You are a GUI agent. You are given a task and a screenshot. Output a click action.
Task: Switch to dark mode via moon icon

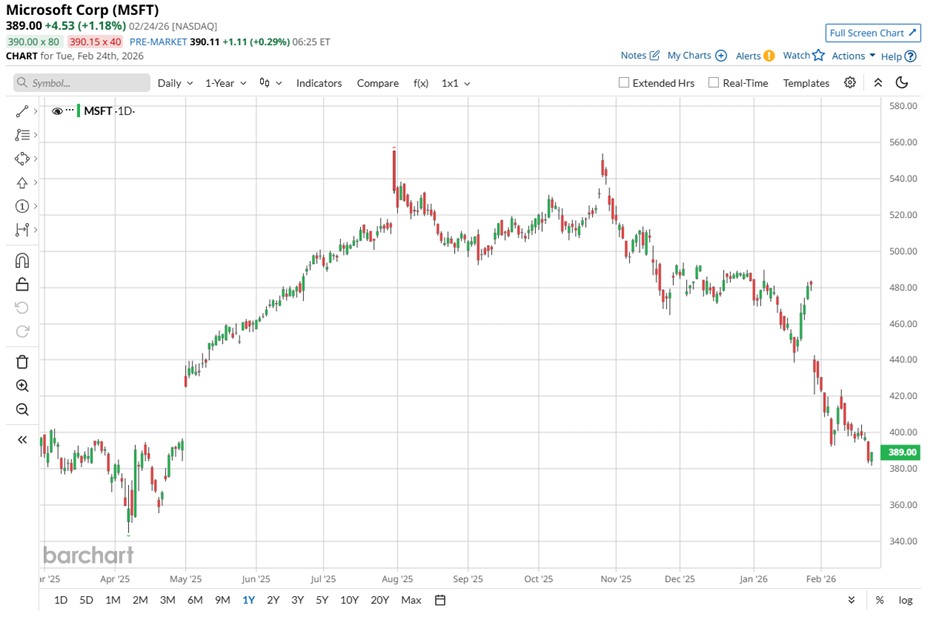pyautogui.click(x=902, y=83)
